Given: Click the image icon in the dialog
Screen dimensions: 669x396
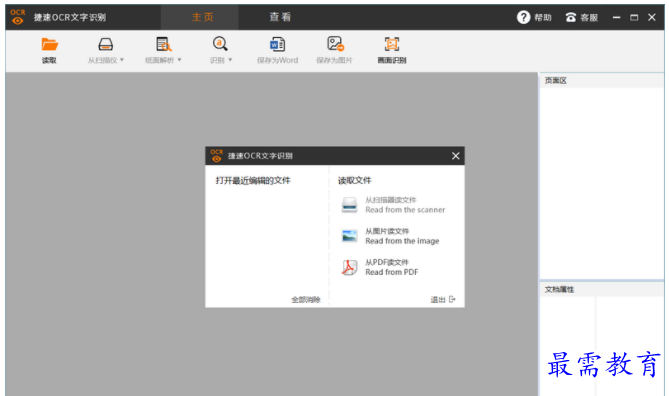Looking at the screenshot, I should pos(349,236).
